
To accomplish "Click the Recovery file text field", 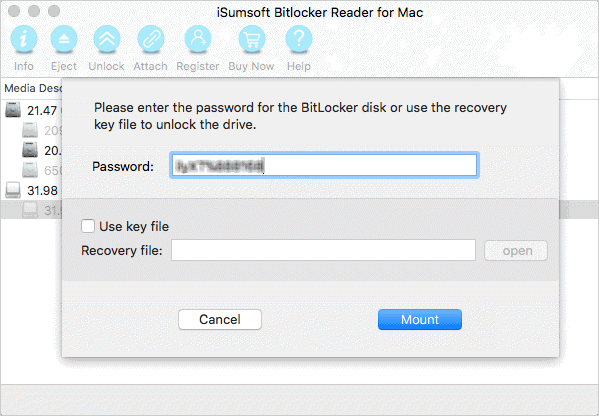I will point(323,250).
